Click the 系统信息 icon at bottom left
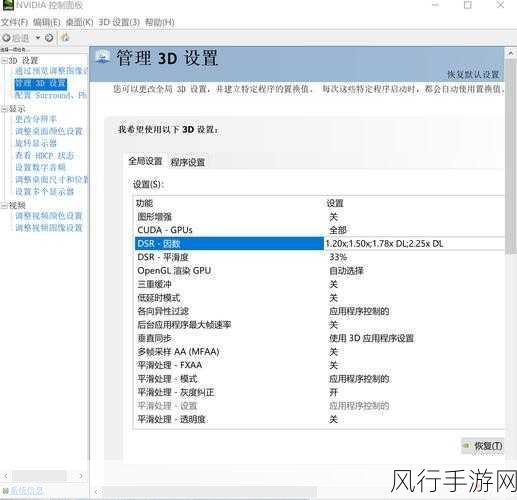 5,491
